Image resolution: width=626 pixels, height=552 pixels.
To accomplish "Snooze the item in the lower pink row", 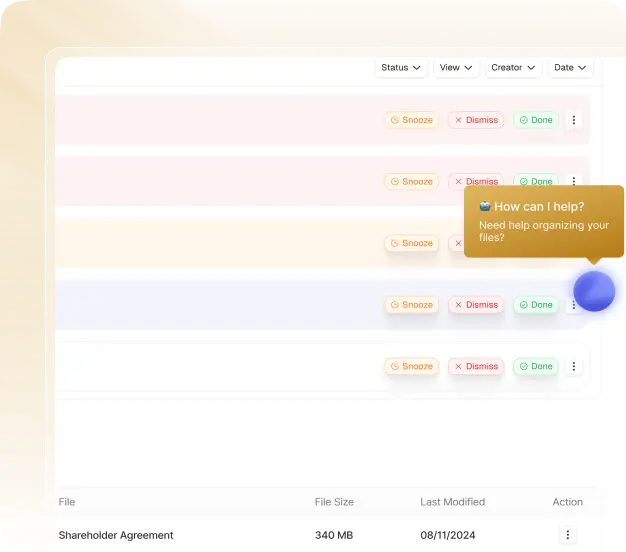I will pyautogui.click(x=412, y=181).
